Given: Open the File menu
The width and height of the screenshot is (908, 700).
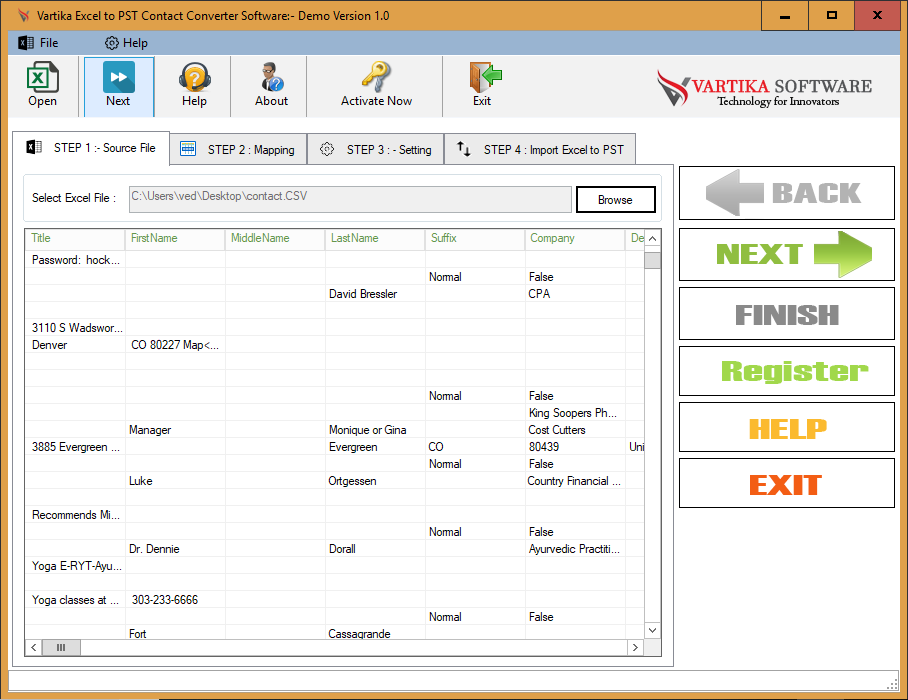Looking at the screenshot, I should click(x=39, y=43).
